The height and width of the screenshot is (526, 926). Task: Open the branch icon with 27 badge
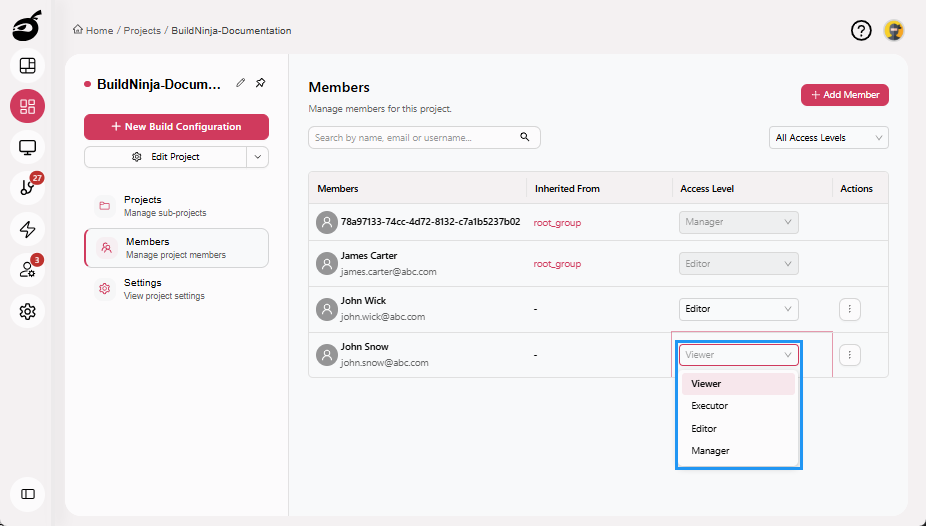pyautogui.click(x=27, y=188)
